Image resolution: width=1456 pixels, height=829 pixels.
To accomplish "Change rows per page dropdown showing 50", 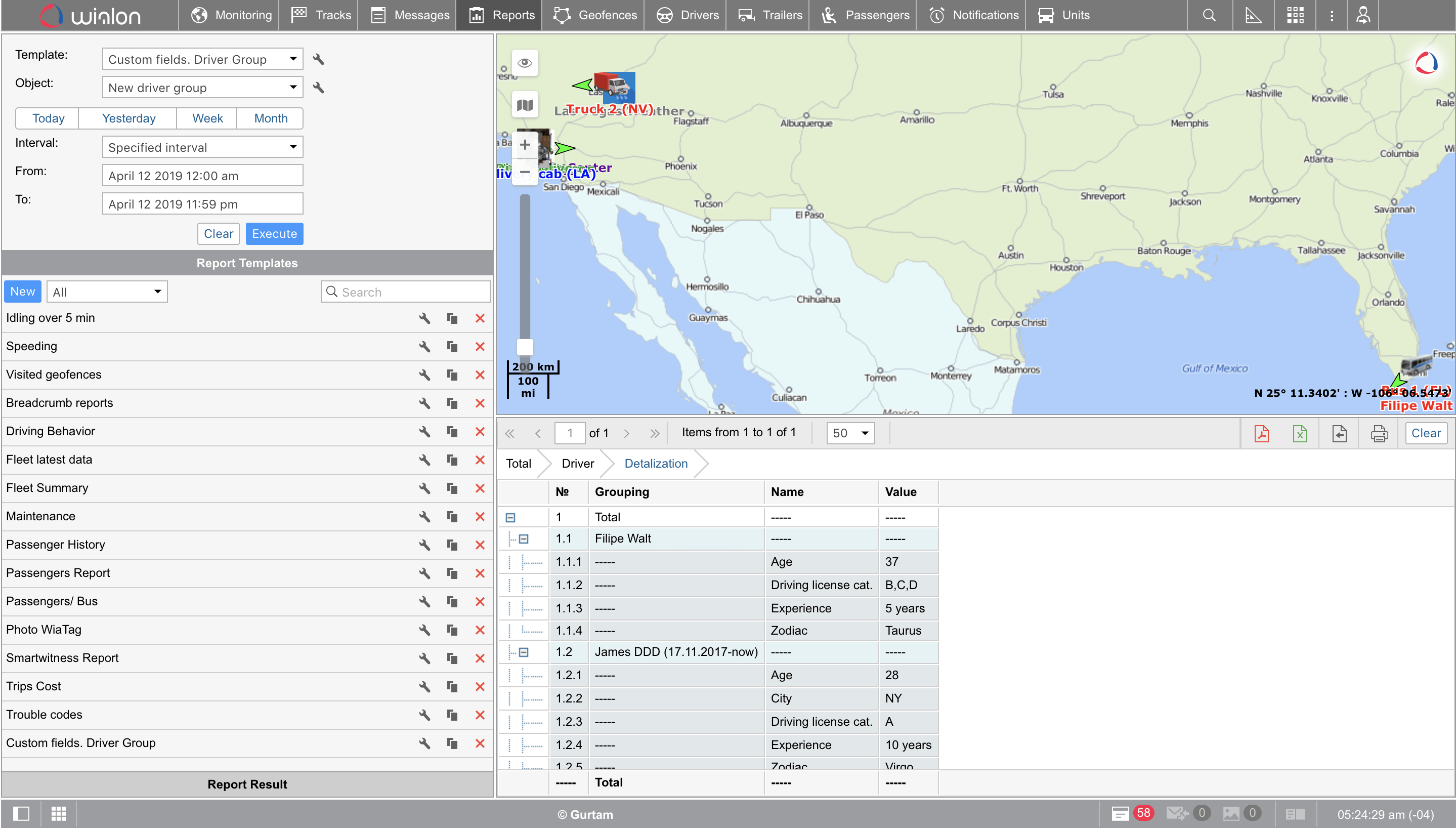I will pos(850,433).
